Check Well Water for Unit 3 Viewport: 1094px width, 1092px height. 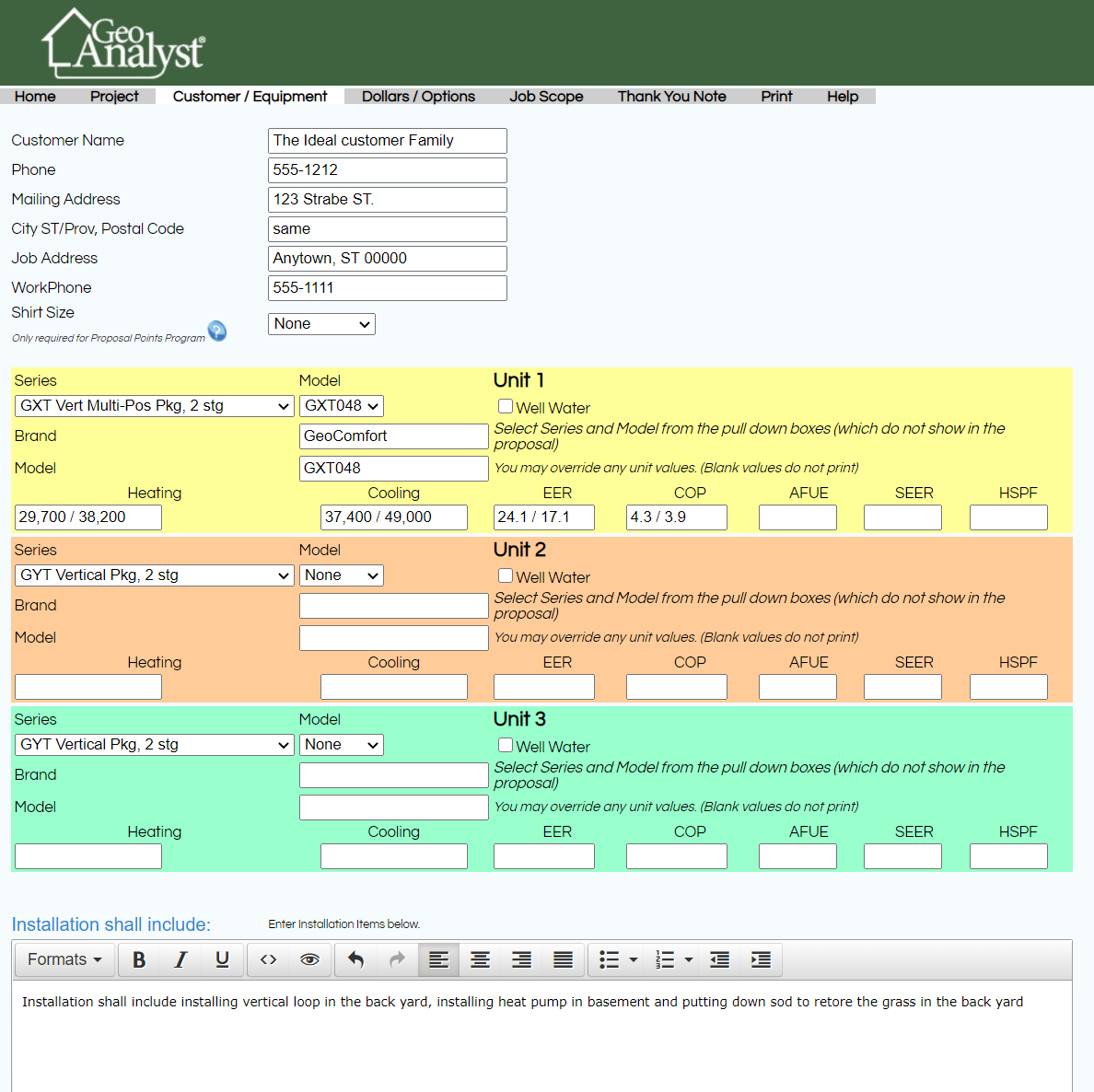[x=506, y=745]
